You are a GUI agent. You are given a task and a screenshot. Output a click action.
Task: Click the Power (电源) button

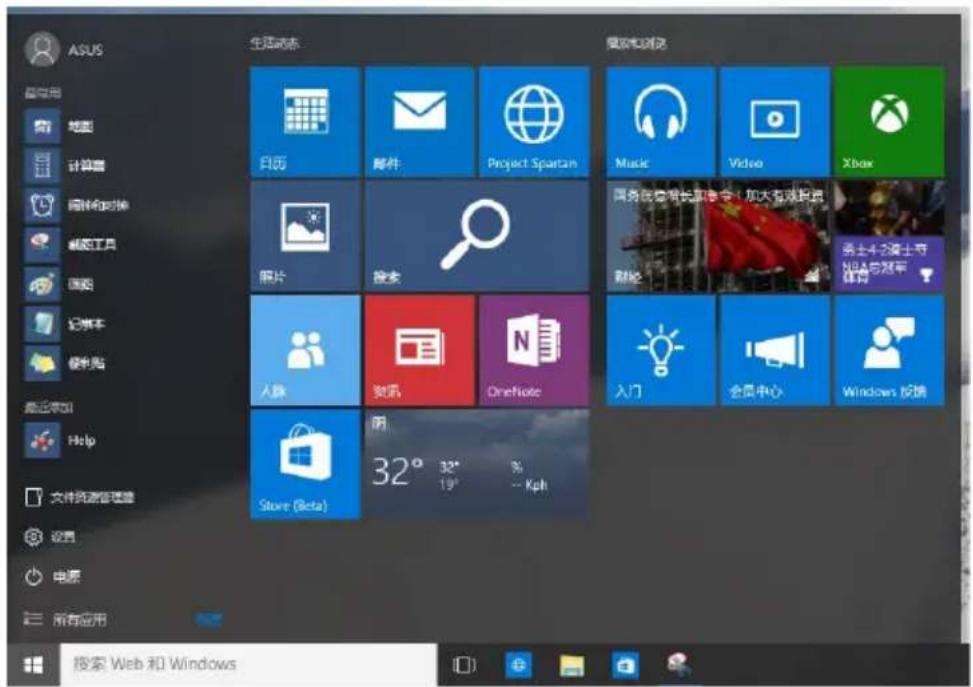(x=53, y=577)
